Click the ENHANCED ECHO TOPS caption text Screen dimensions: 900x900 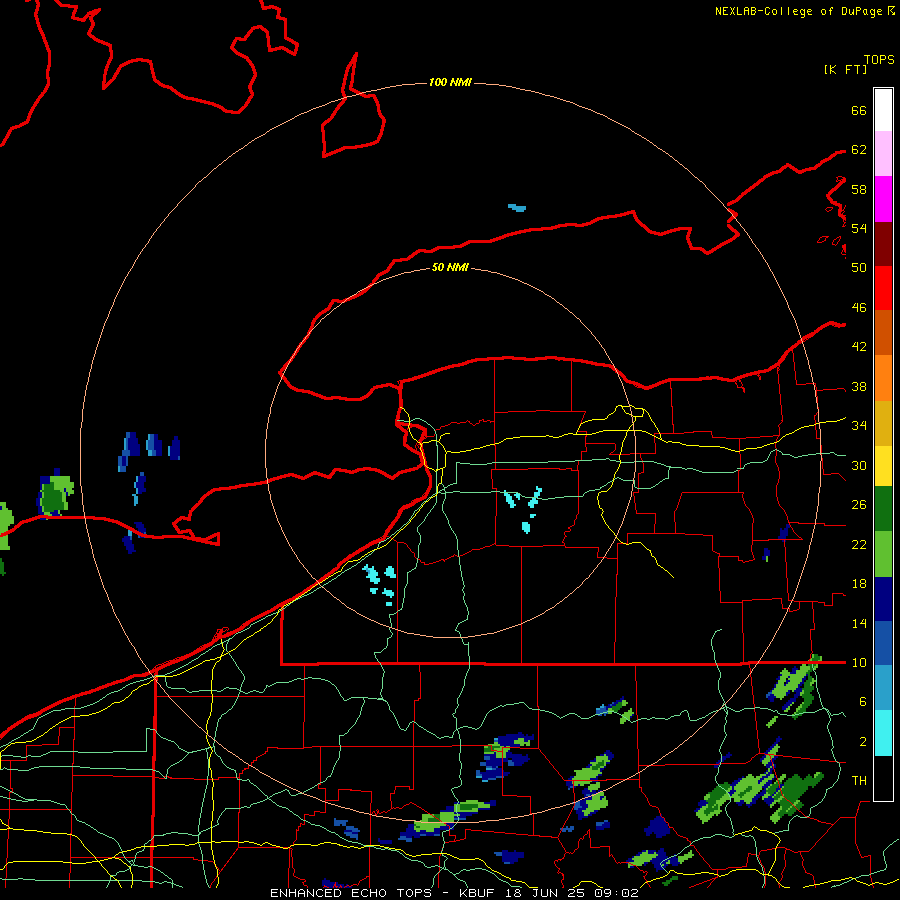point(351,893)
